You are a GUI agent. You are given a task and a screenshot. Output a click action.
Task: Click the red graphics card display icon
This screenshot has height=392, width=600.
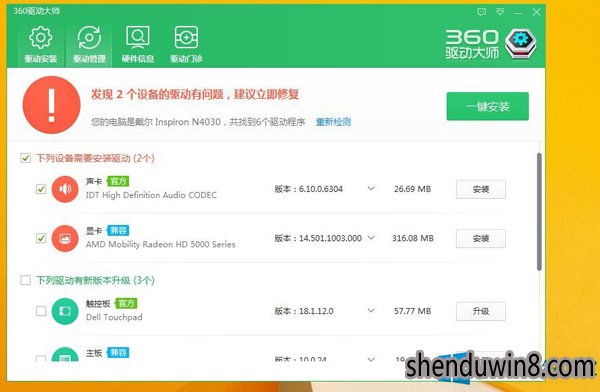[65, 238]
